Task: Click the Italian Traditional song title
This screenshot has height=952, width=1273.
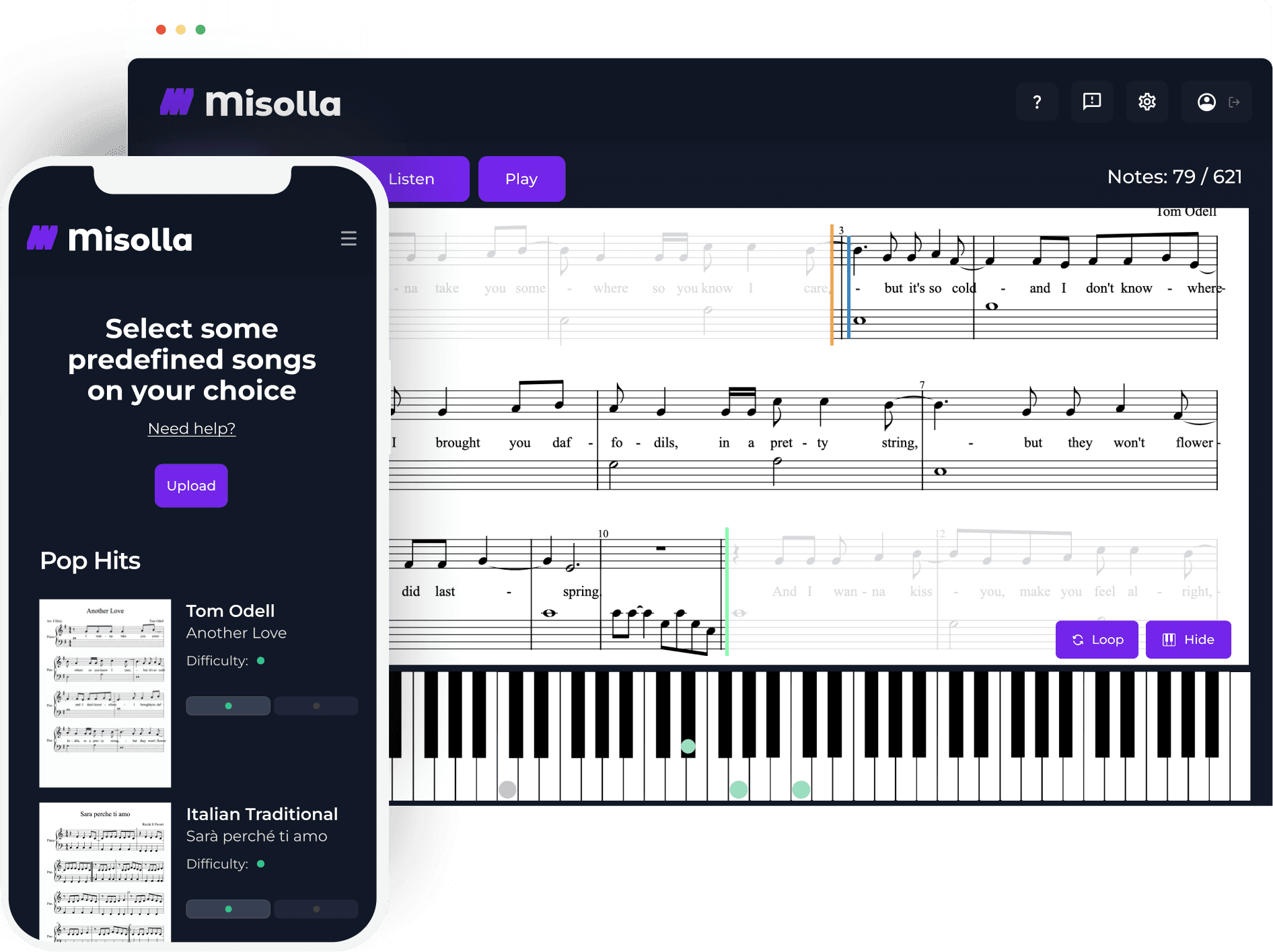Action: 262,814
